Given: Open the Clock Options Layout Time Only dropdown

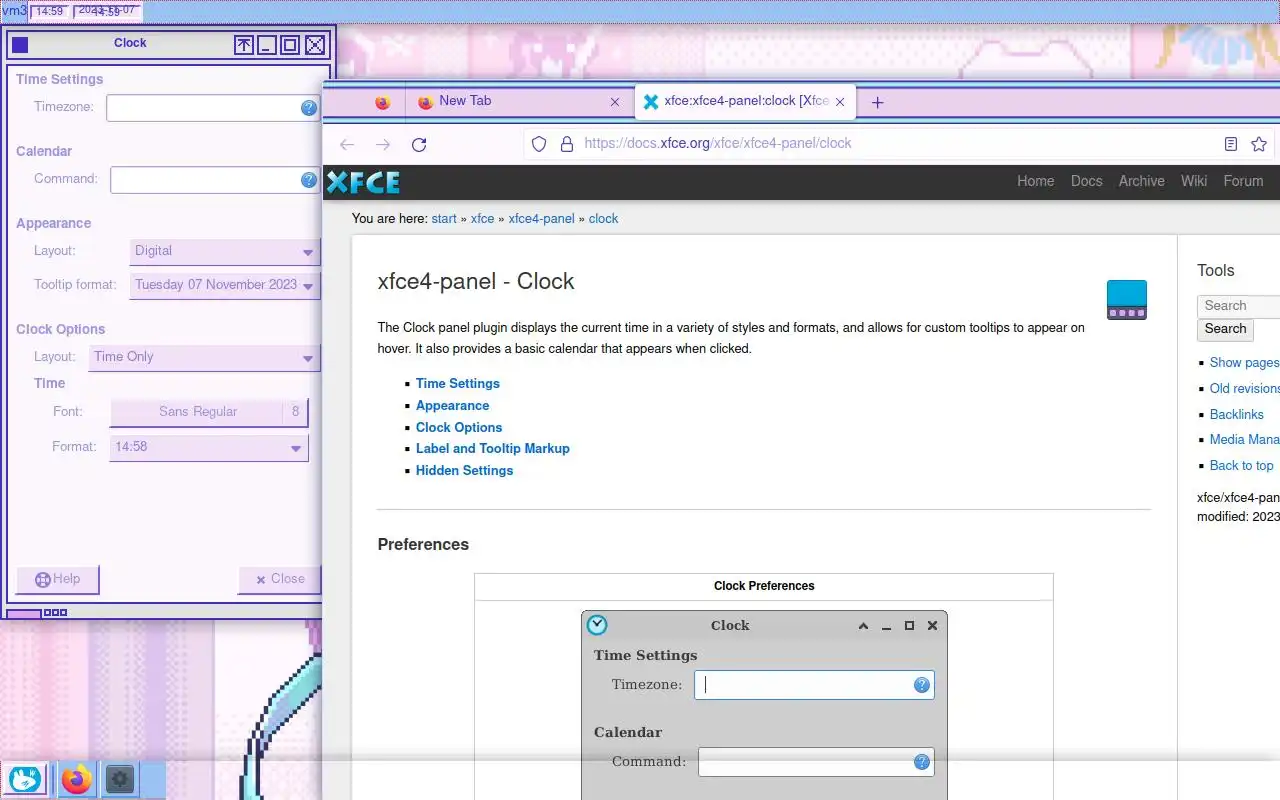Looking at the screenshot, I should 204,358.
